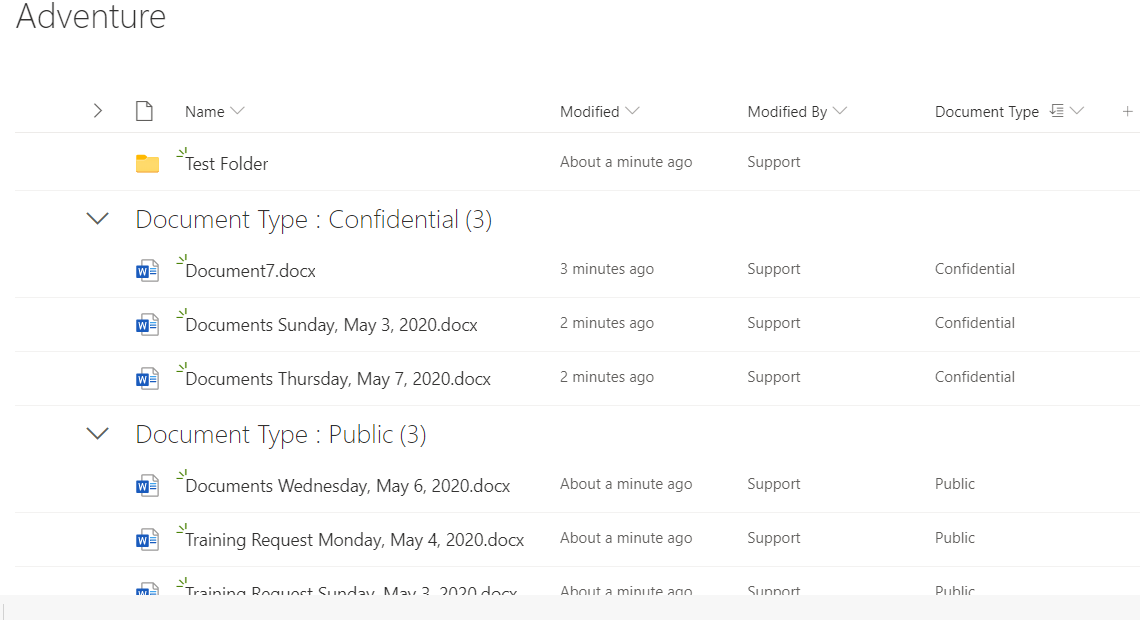The width and height of the screenshot is (1140, 620).
Task: Open the Test Folder link
Action: point(227,164)
